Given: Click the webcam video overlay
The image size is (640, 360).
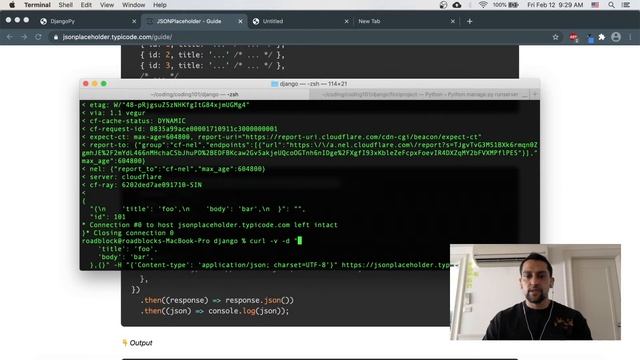Looking at the screenshot, I should [536, 292].
